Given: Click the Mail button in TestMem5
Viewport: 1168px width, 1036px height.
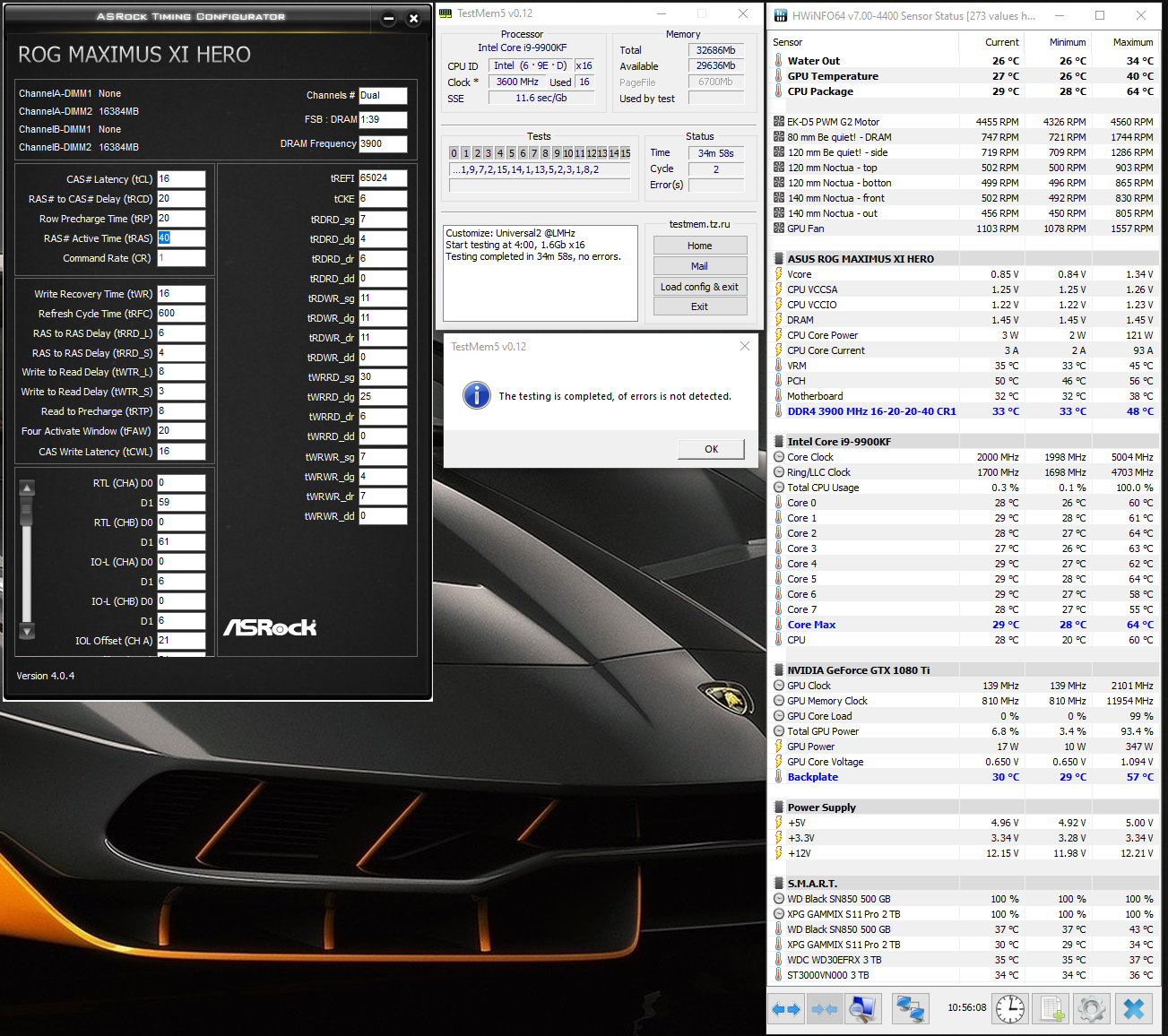Looking at the screenshot, I should pos(700,266).
